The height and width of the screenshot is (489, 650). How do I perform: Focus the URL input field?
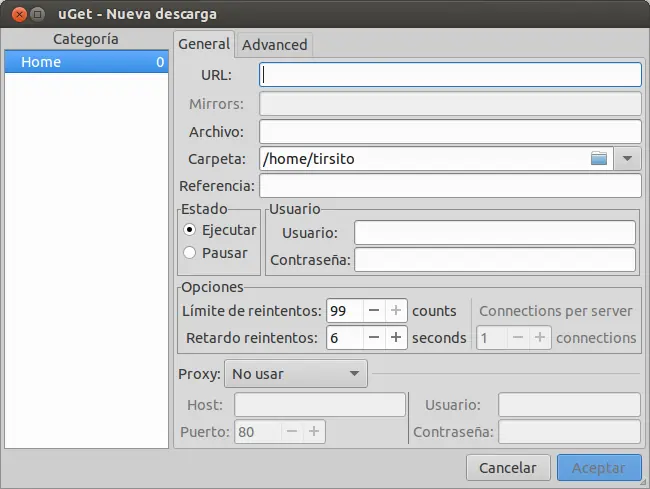click(x=450, y=75)
